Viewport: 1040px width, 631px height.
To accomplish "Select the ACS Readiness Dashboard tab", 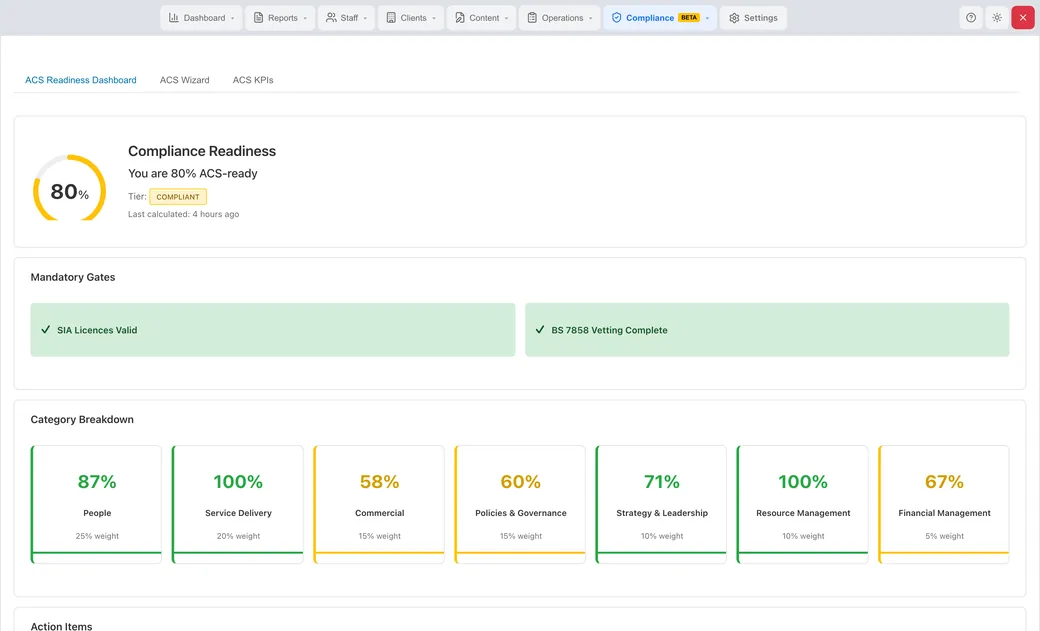I will click(81, 80).
